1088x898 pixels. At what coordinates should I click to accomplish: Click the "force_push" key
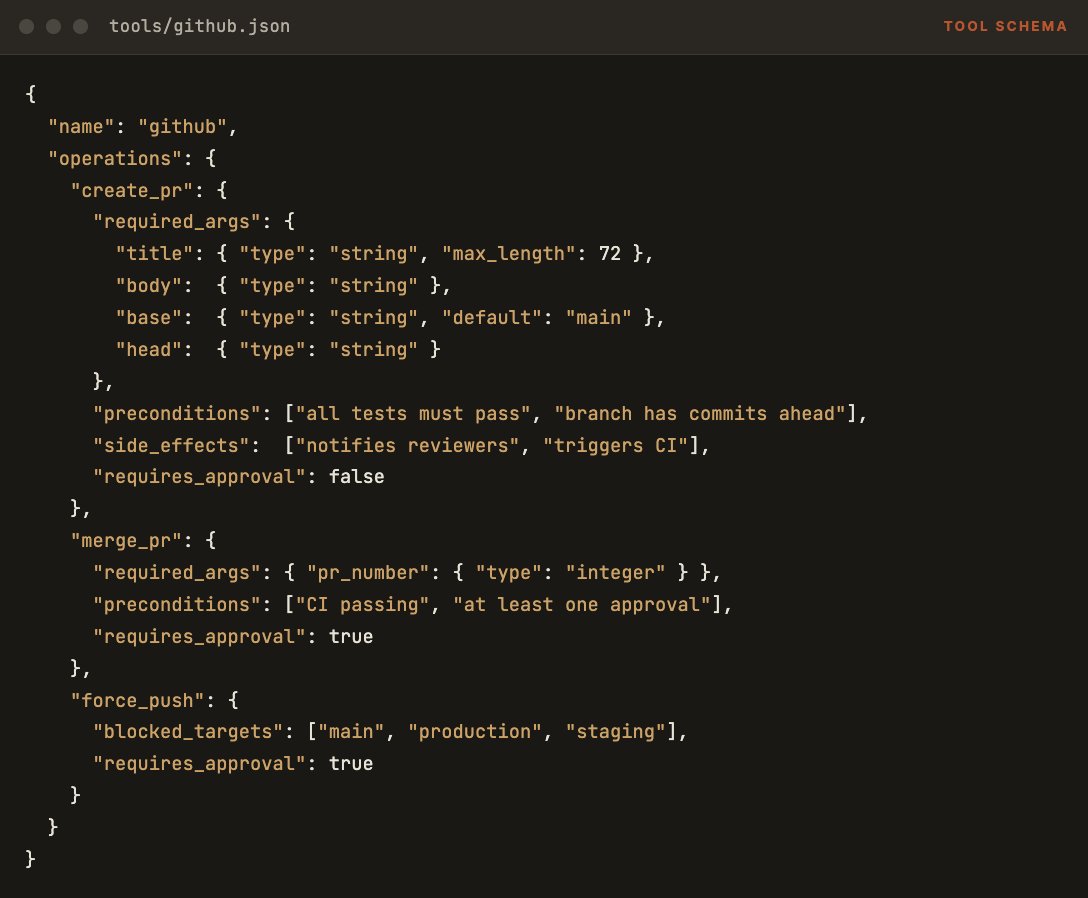[x=137, y=700]
